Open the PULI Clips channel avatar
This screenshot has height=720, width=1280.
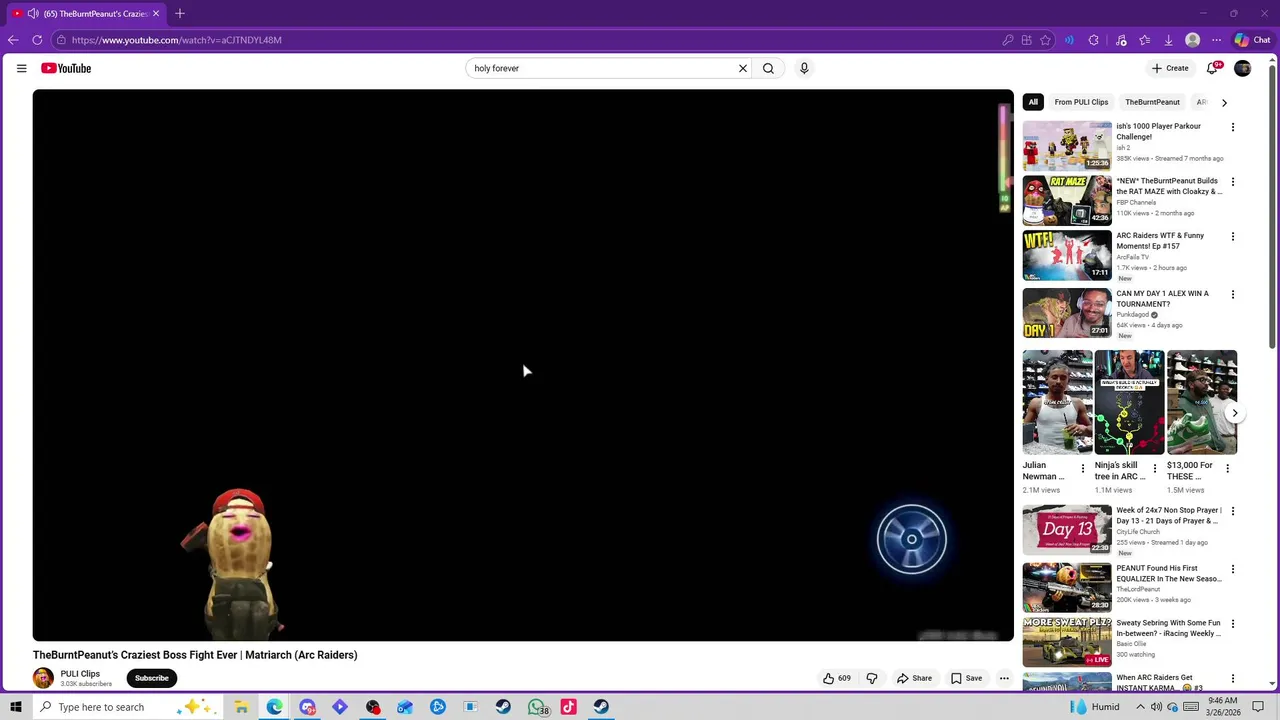[43, 678]
